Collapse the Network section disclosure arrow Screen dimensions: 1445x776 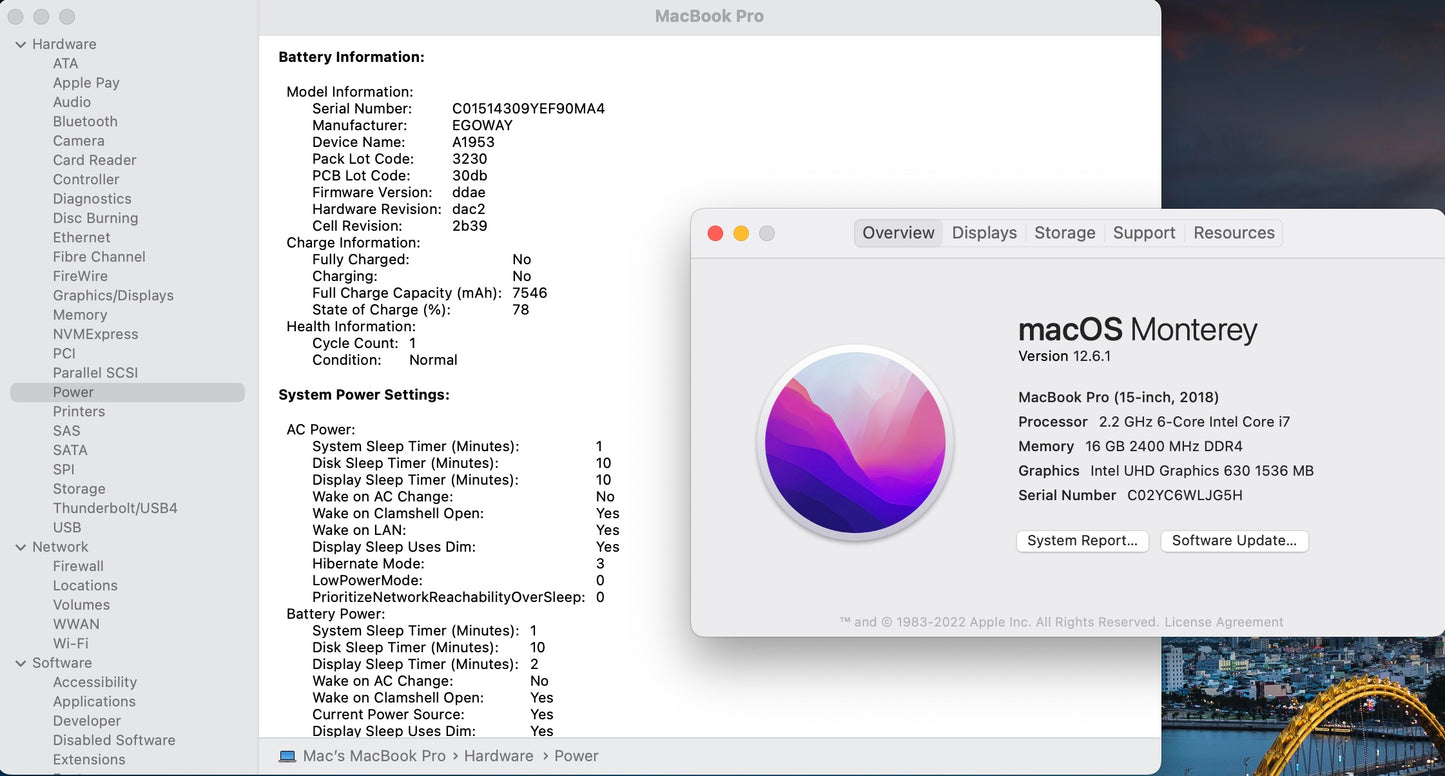pyautogui.click(x=20, y=547)
